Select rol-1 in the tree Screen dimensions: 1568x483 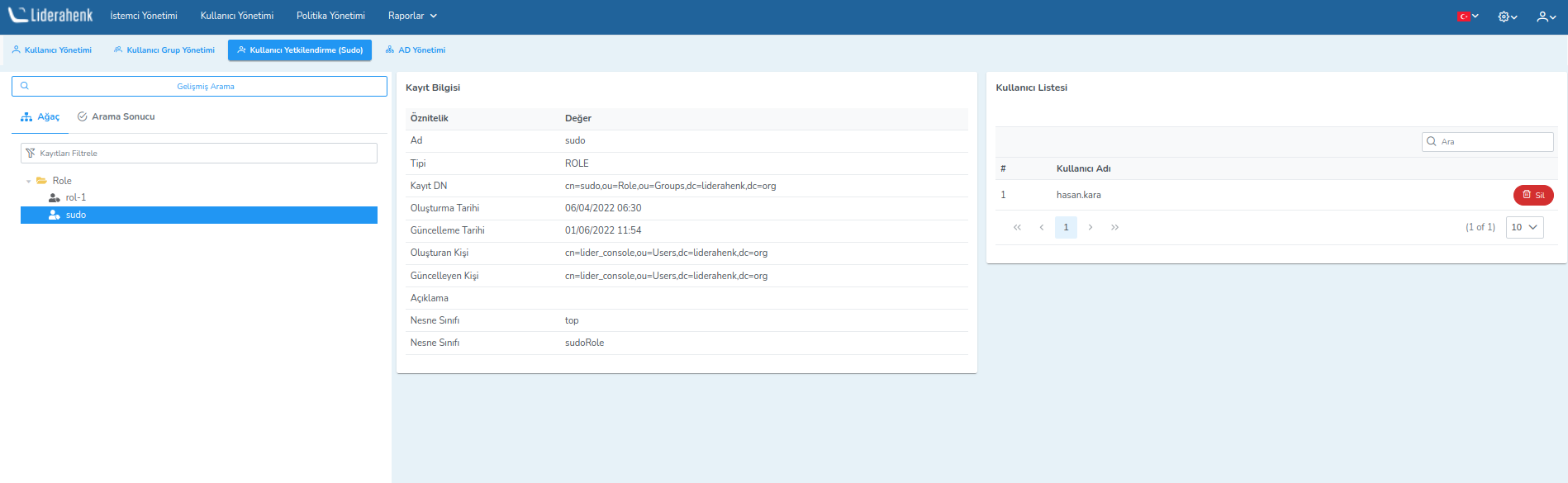pyautogui.click(x=75, y=198)
